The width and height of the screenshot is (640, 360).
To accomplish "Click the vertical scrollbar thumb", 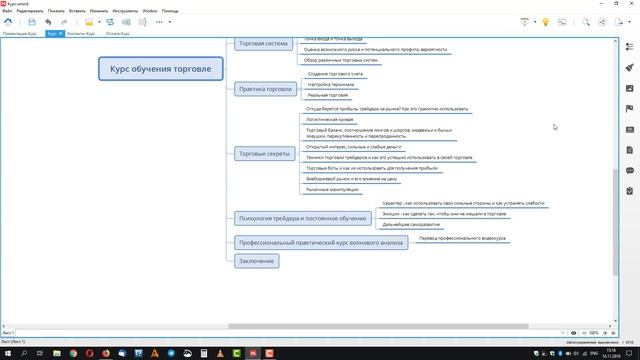I will (616, 222).
